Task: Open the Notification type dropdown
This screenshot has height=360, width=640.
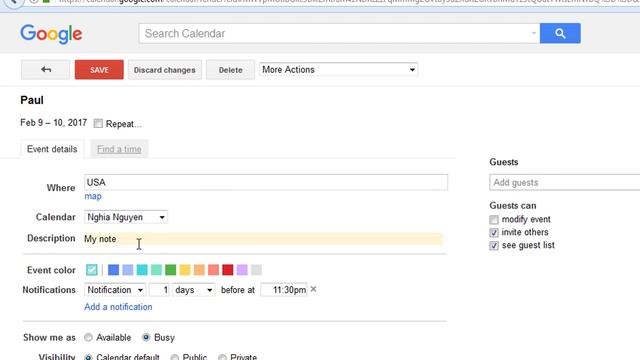Action: (x=115, y=290)
